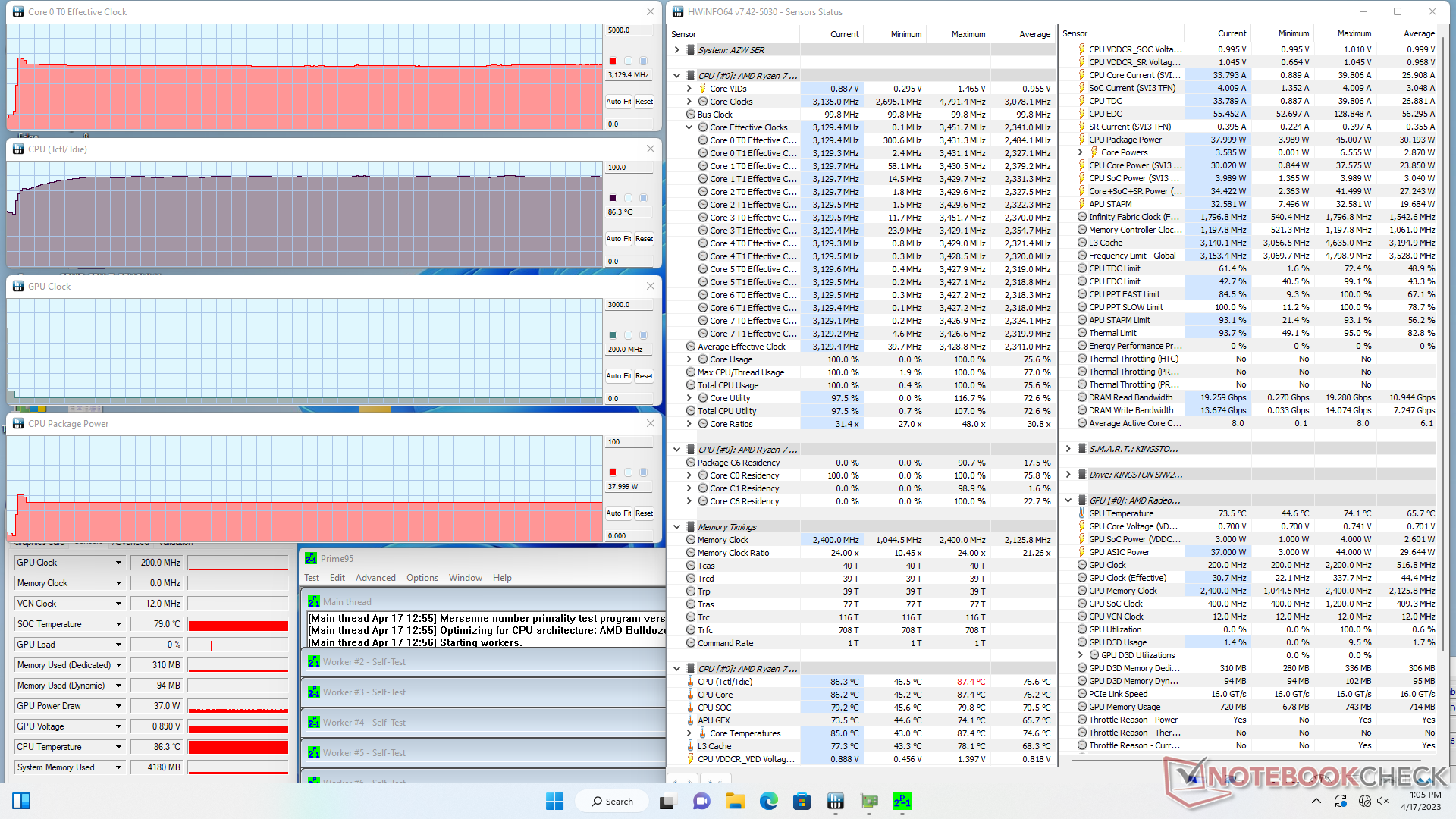Open File Explorer from the taskbar
The image size is (1456, 819).
tap(734, 802)
